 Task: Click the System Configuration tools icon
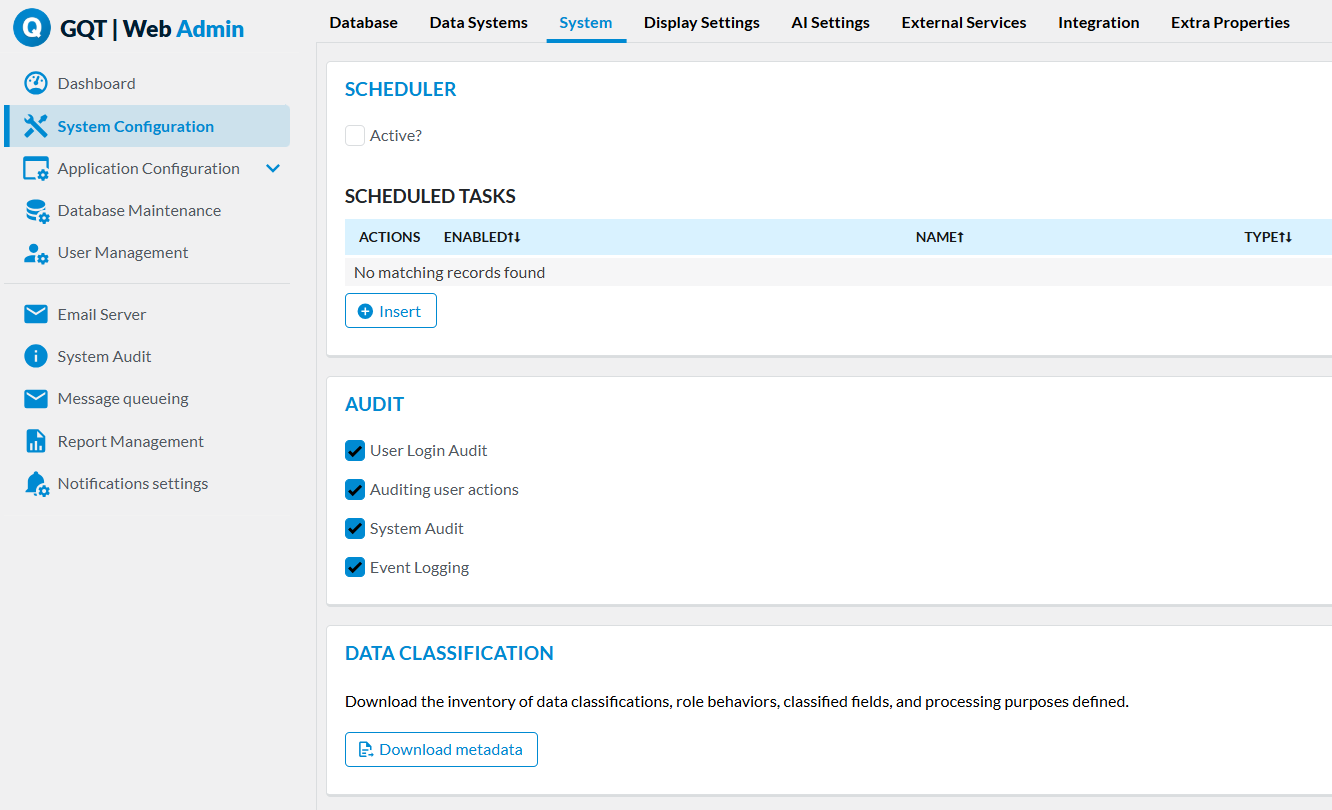(36, 126)
